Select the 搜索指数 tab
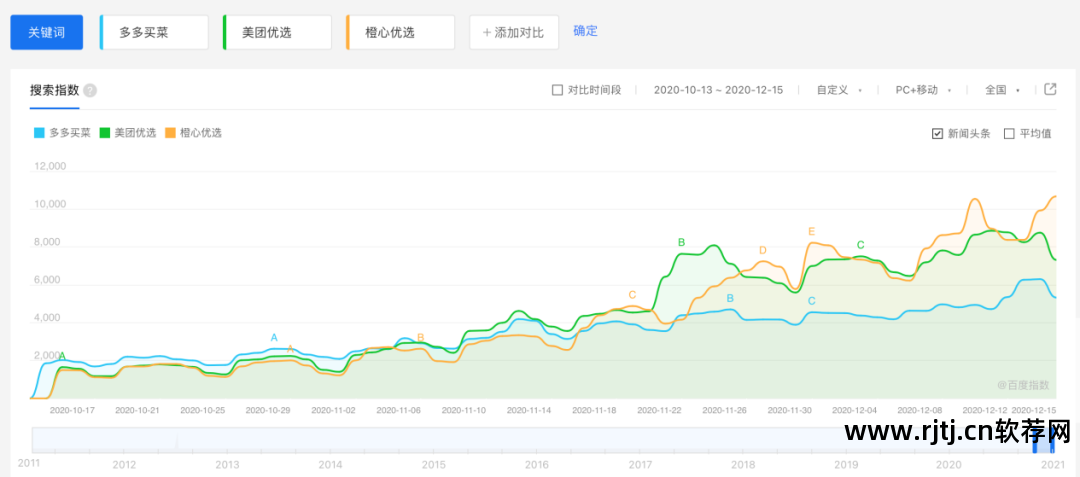1080x477 pixels. click(54, 91)
